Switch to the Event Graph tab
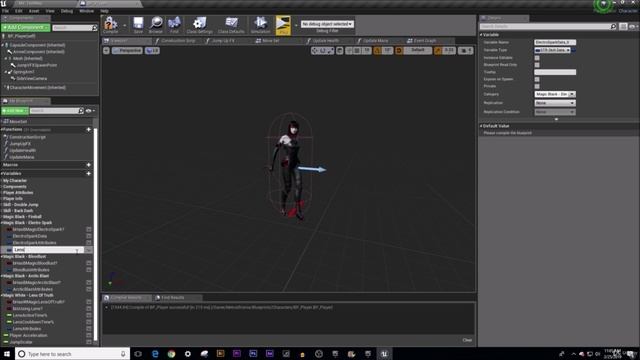The width and height of the screenshot is (640, 360). tap(425, 41)
